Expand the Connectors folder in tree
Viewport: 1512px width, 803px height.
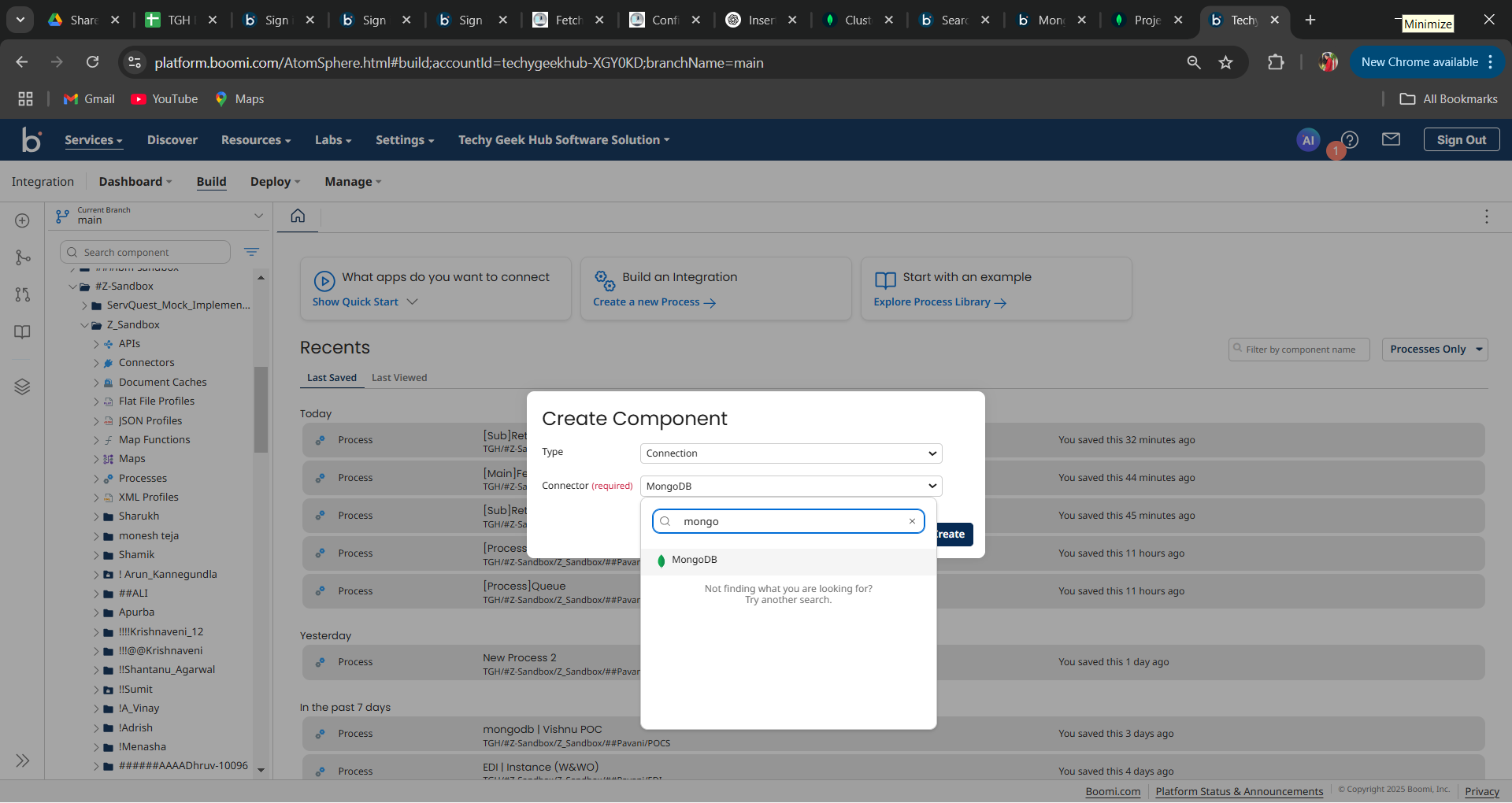pos(96,363)
